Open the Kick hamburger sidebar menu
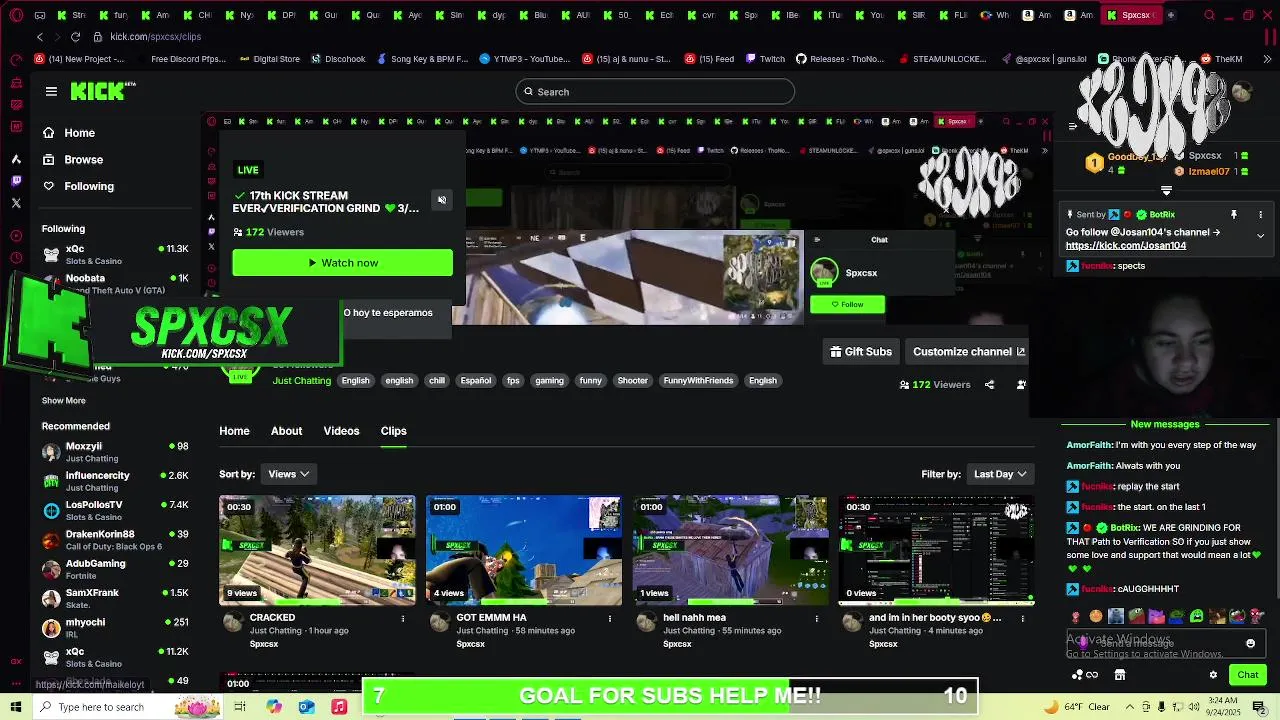Image resolution: width=1280 pixels, height=720 pixels. (x=51, y=92)
